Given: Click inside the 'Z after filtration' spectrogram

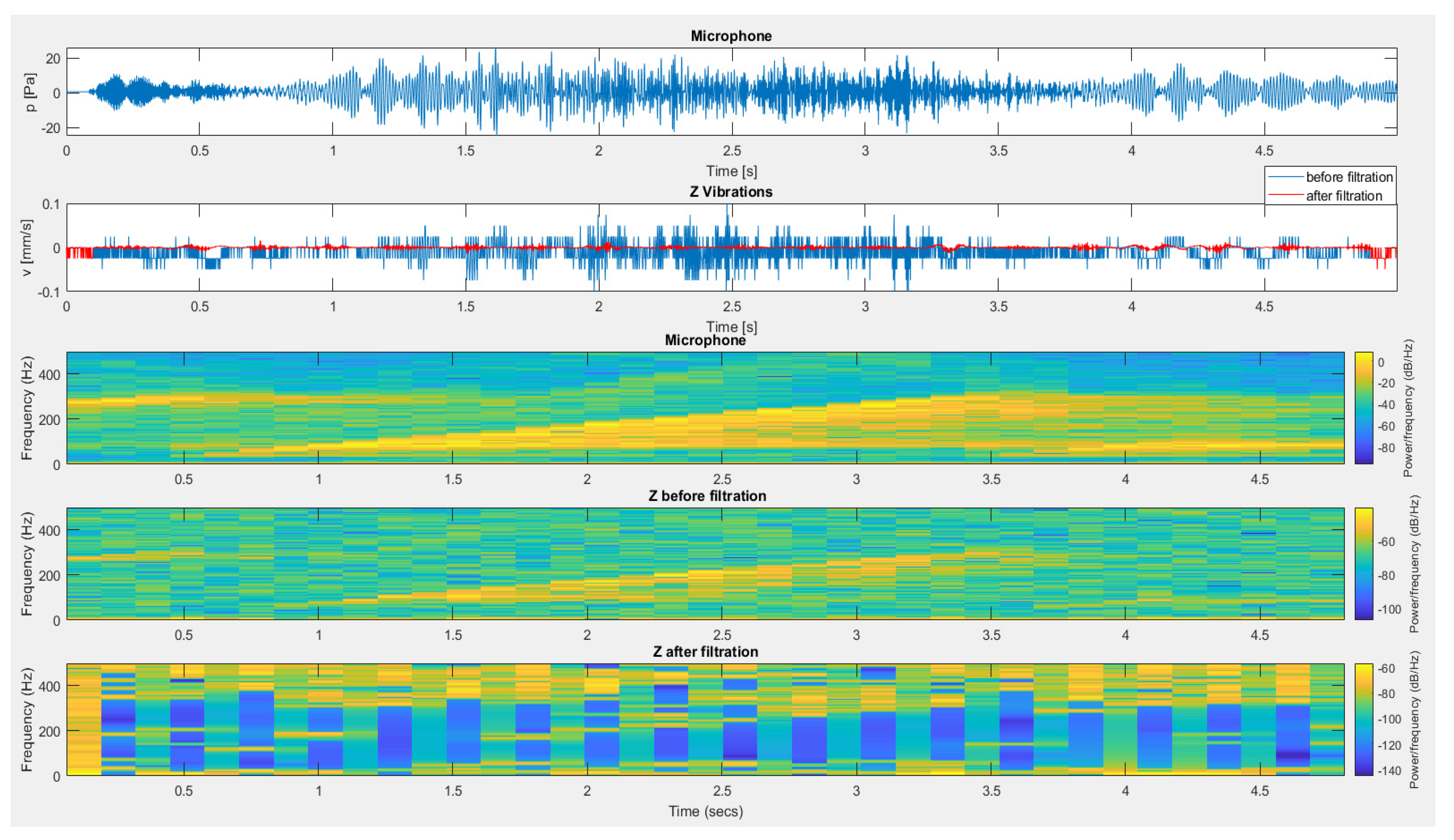Looking at the screenshot, I should tap(705, 719).
